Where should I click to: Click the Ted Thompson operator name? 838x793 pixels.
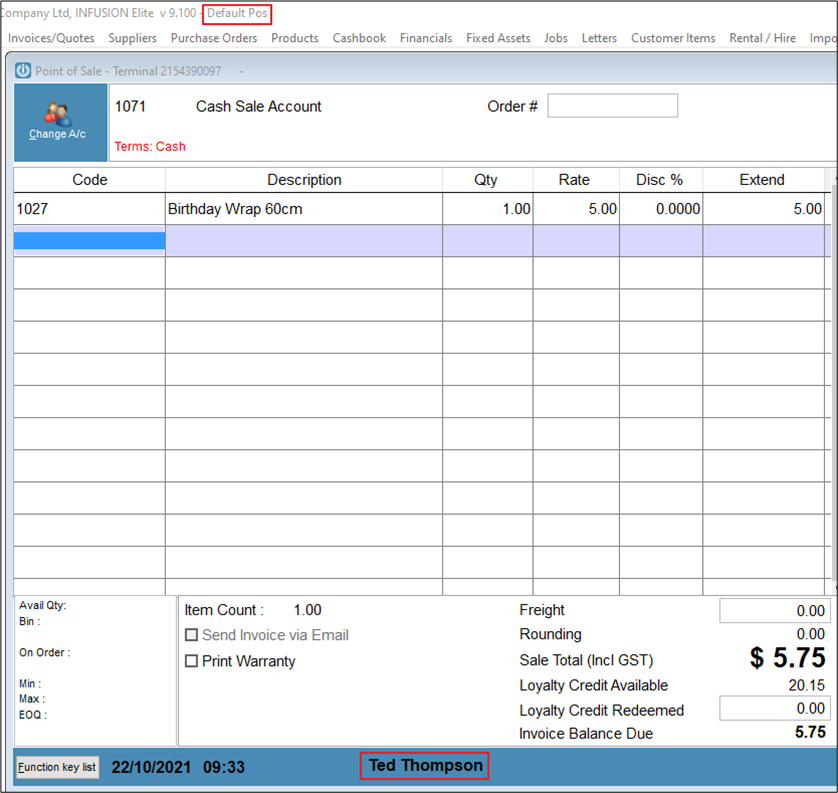pyautogui.click(x=425, y=765)
